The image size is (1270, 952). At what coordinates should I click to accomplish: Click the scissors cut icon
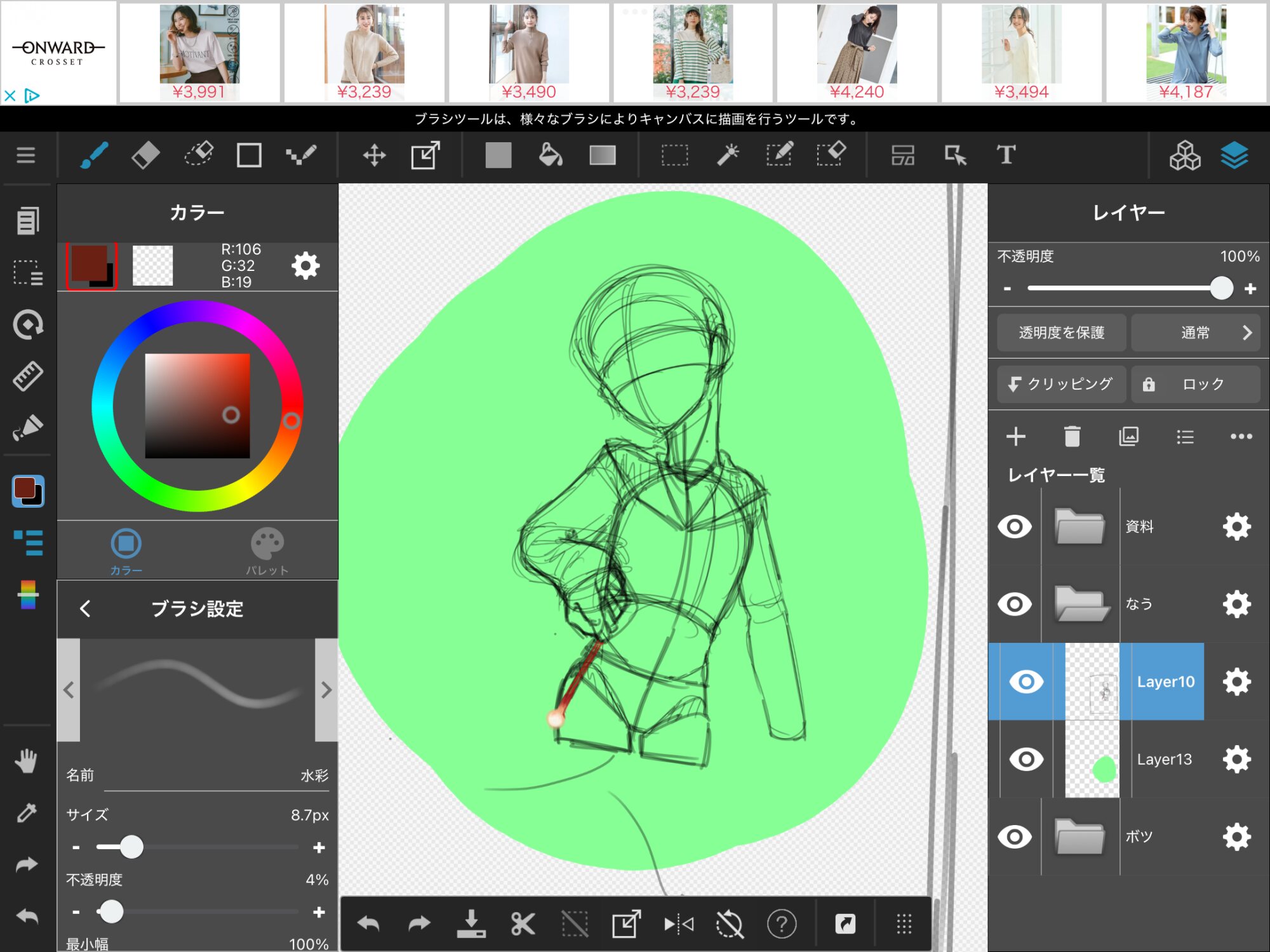tap(523, 924)
